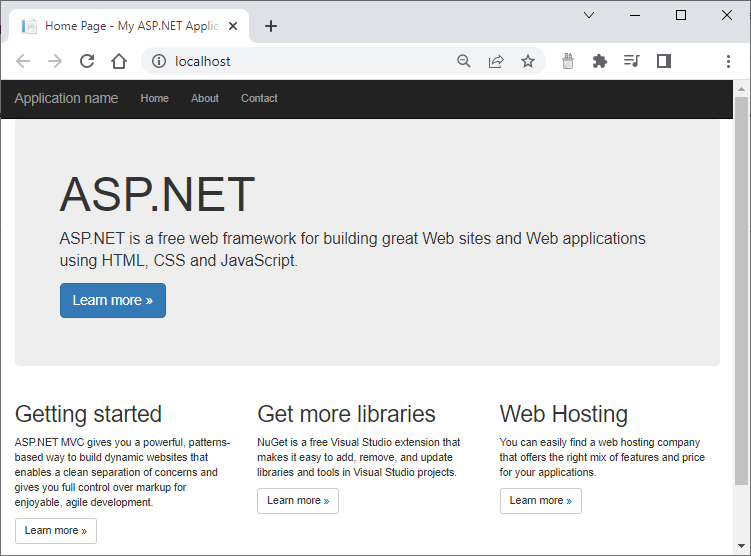The image size is (751, 556).
Task: Click Learn more under Get more libraries
Action: click(298, 500)
